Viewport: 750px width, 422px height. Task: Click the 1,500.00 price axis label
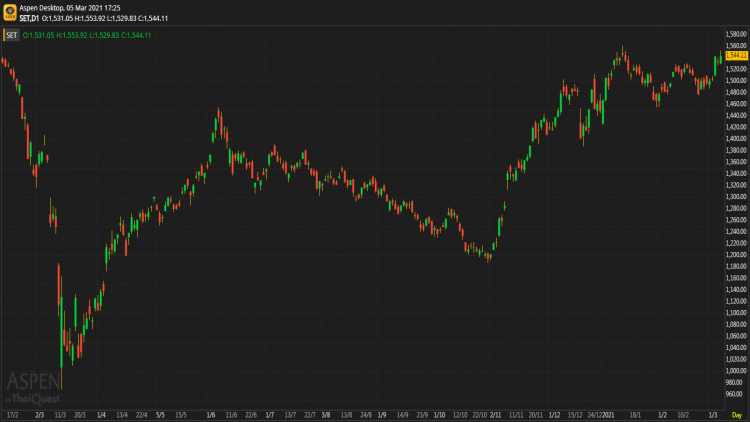click(x=736, y=80)
